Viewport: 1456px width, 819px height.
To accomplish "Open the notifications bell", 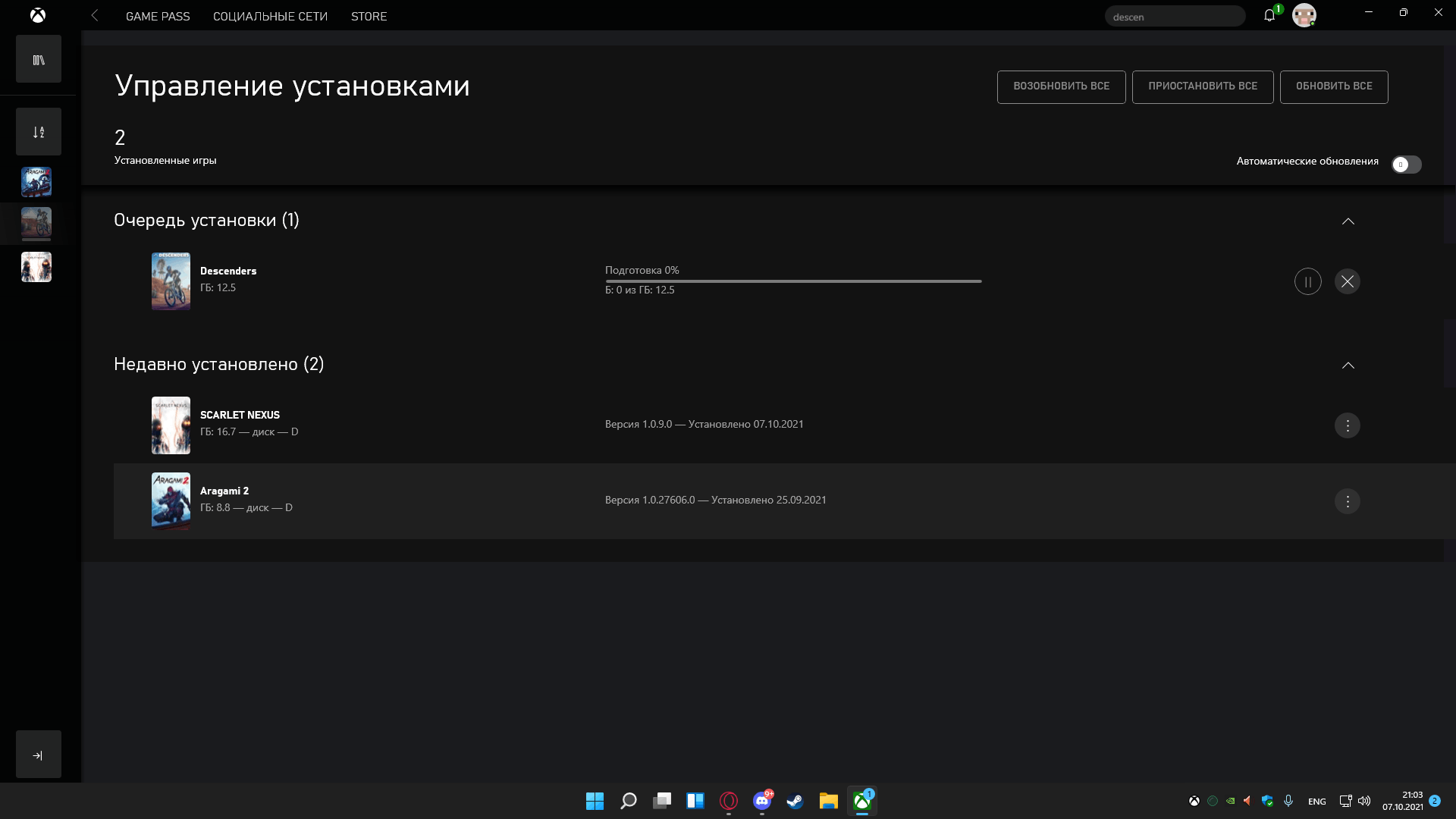I will click(1269, 16).
